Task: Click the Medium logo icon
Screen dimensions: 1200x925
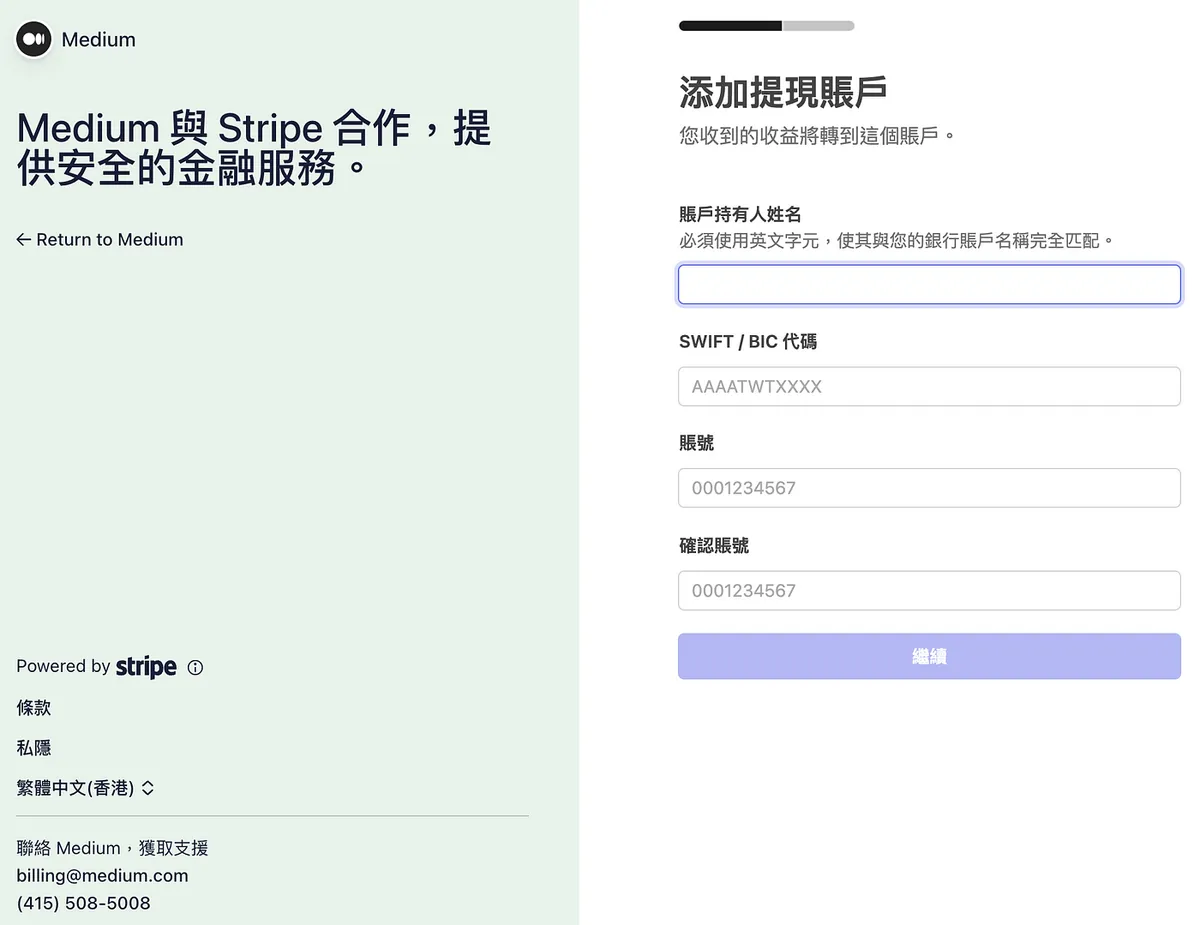Action: pyautogui.click(x=34, y=39)
